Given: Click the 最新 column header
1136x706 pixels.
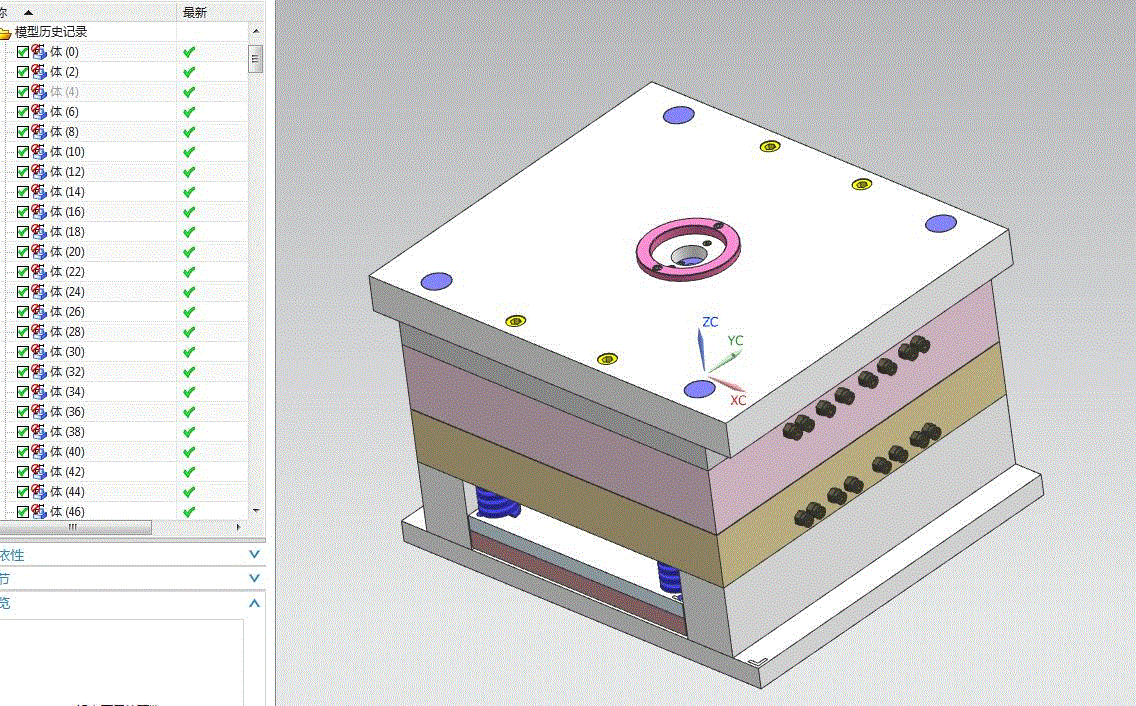Looking at the screenshot, I should click(x=195, y=12).
